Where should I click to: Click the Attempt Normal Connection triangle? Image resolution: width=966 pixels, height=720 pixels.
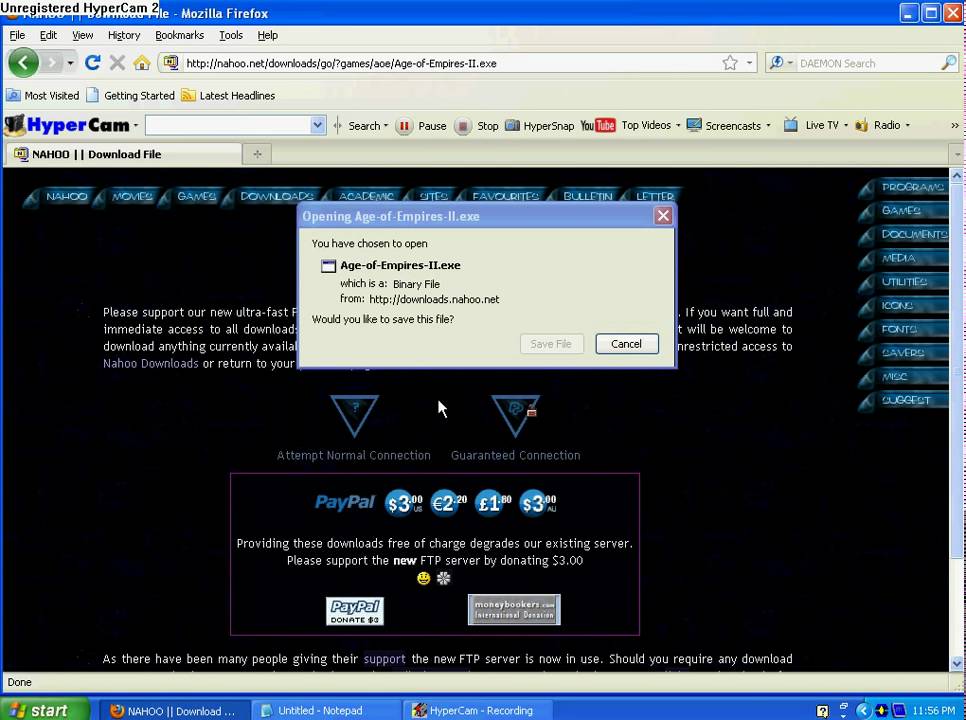coord(354,415)
